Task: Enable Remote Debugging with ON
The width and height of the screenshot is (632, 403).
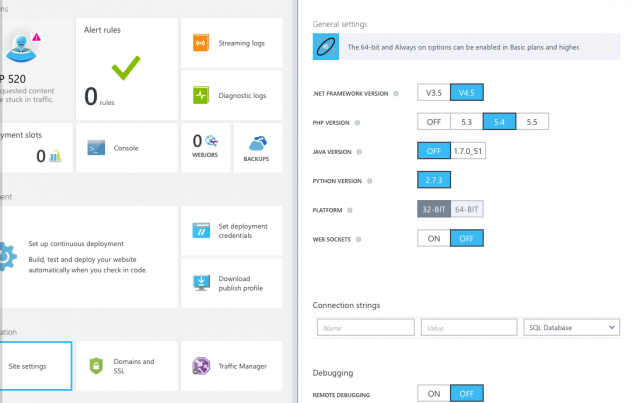Action: (x=434, y=394)
